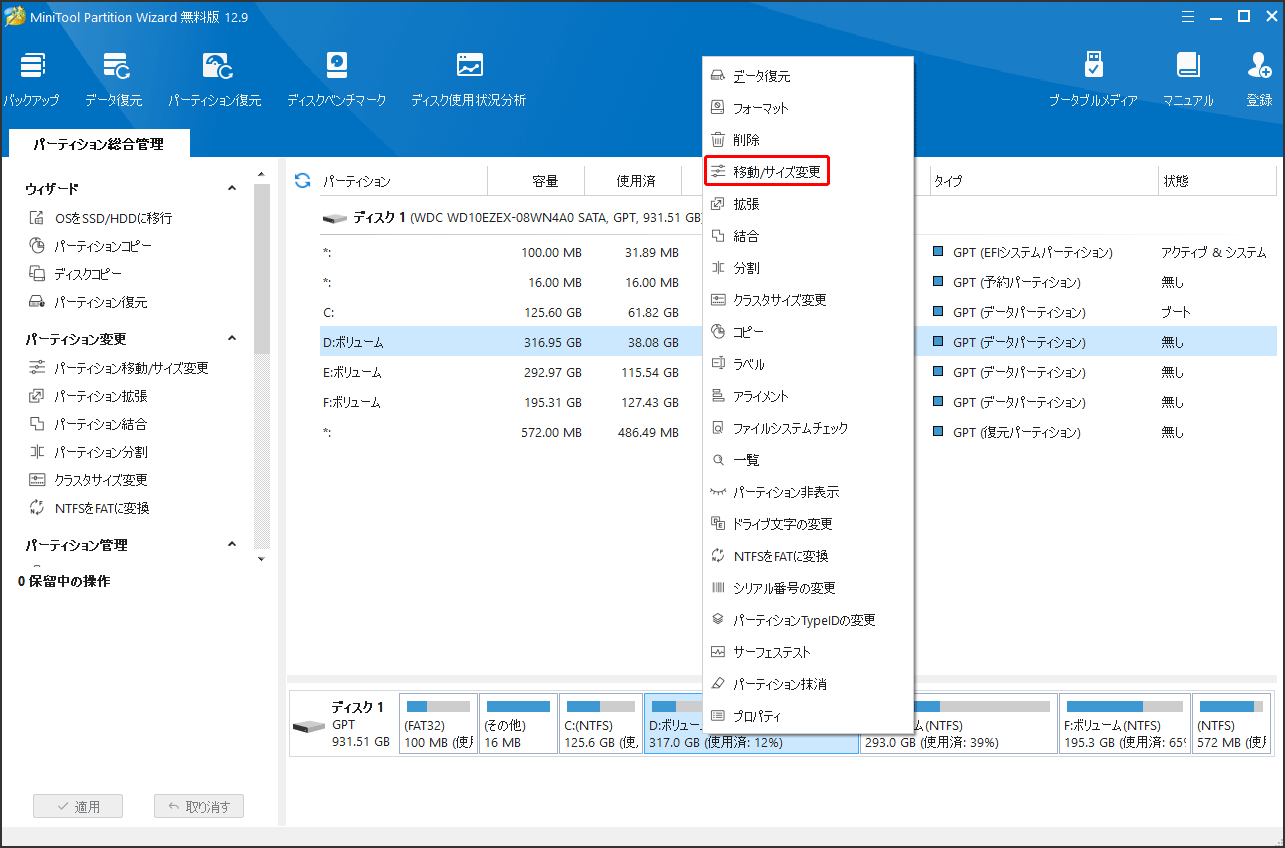Click the 取り消す button

click(199, 807)
